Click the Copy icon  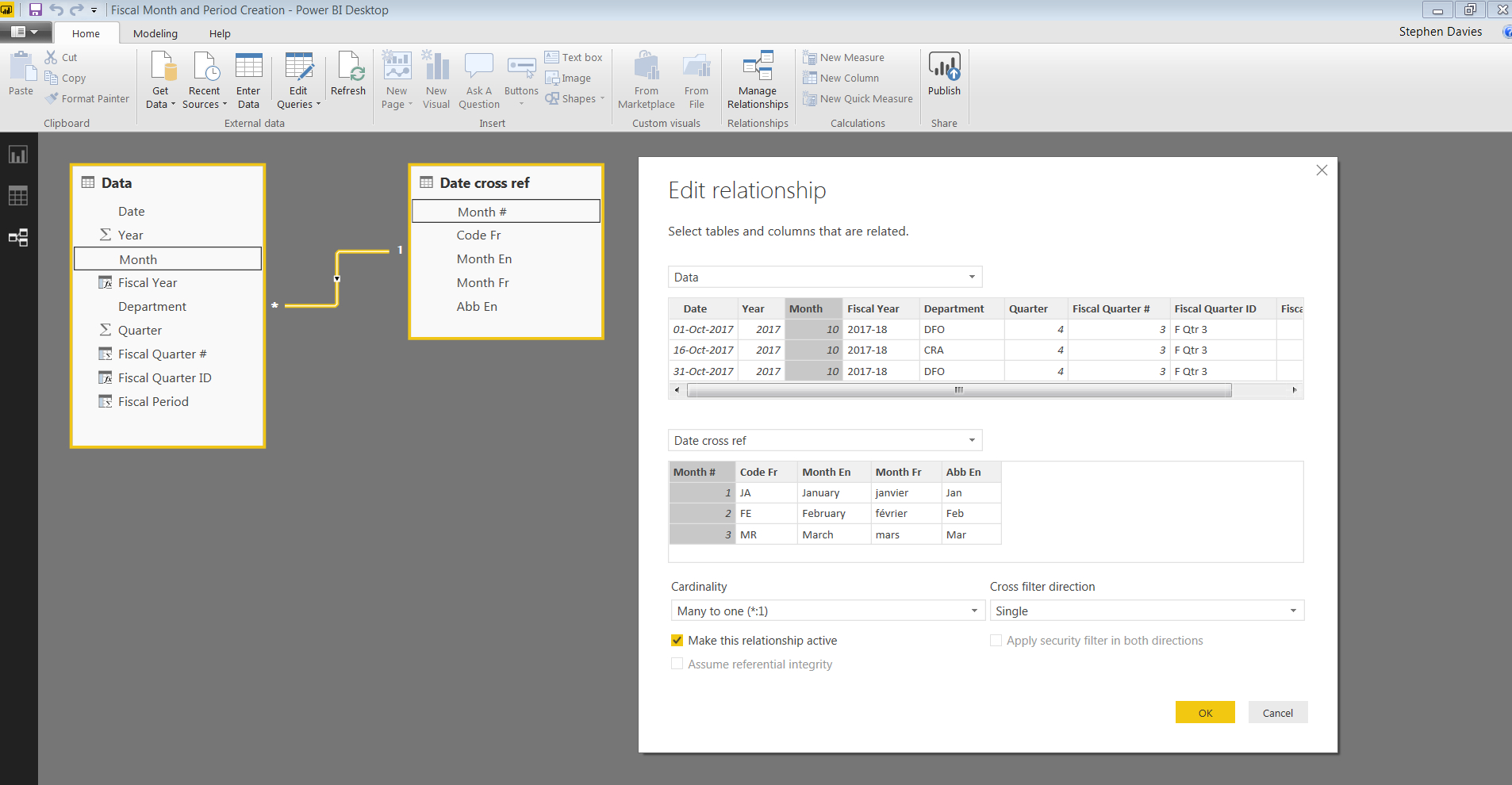[x=52, y=78]
